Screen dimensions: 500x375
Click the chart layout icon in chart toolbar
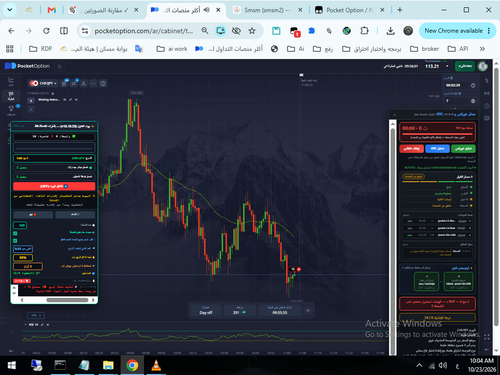pos(103,83)
